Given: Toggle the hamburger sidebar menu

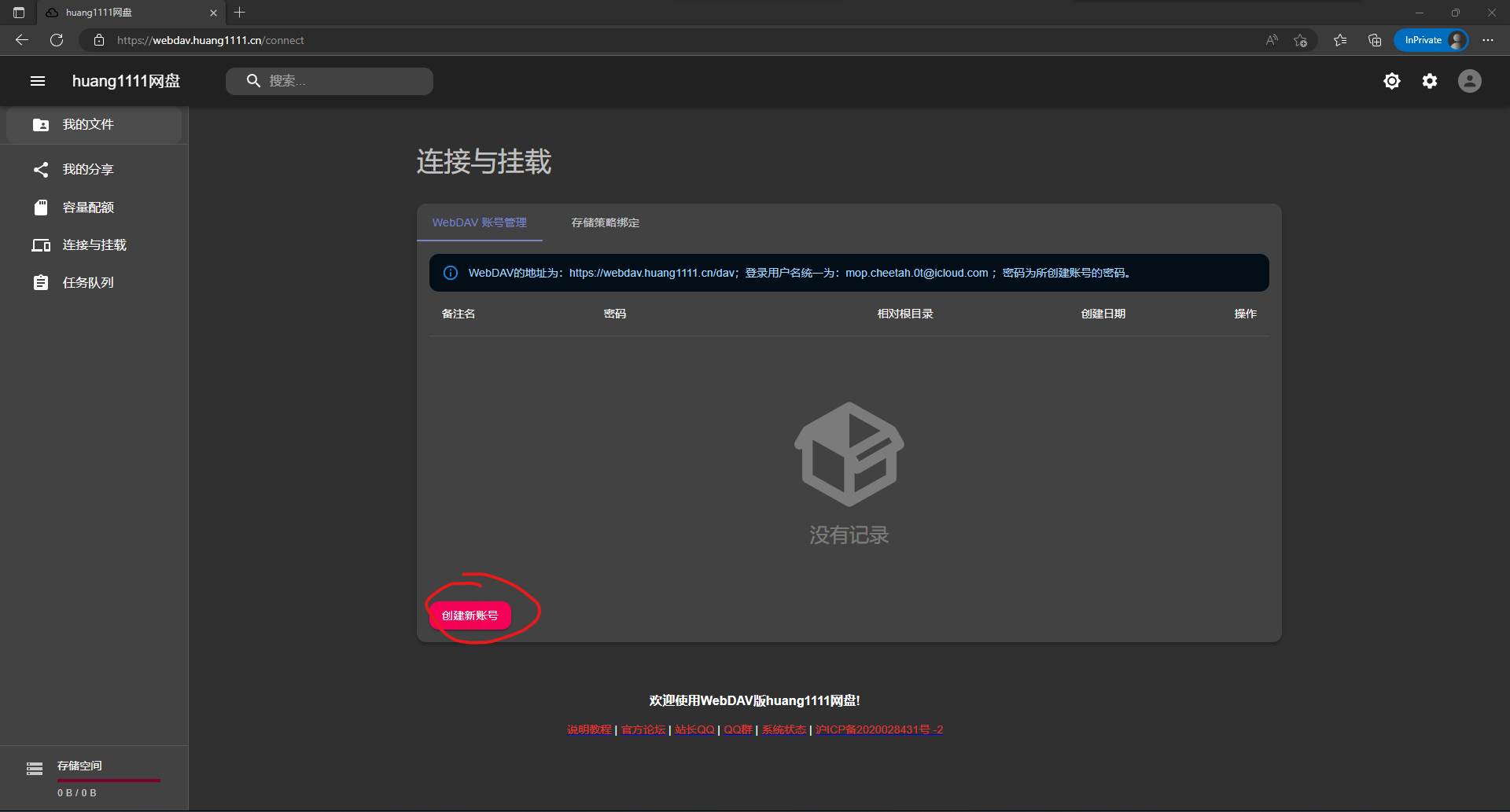Looking at the screenshot, I should pos(38,81).
